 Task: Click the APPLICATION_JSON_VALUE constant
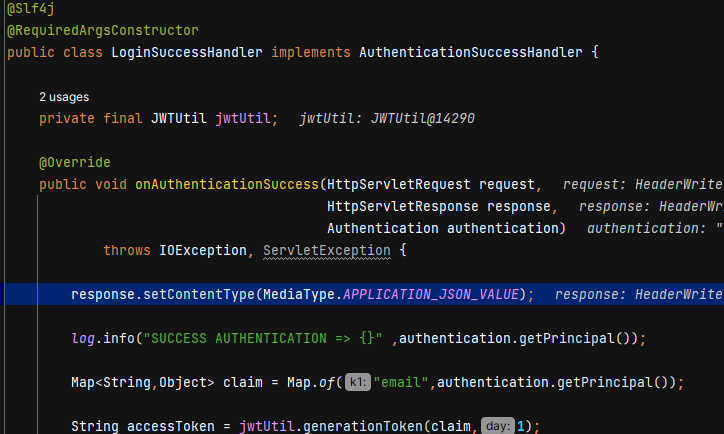(x=431, y=294)
